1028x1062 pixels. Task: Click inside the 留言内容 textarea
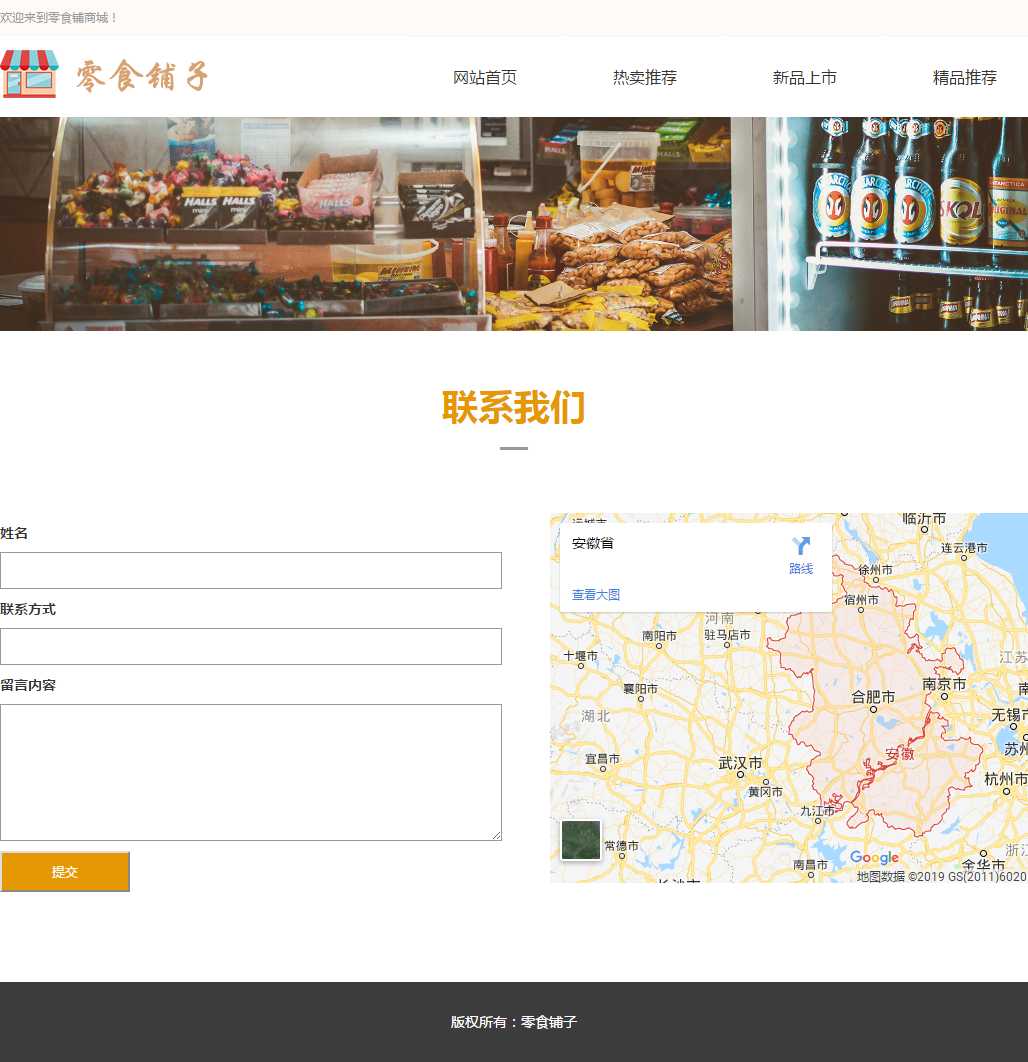point(250,772)
